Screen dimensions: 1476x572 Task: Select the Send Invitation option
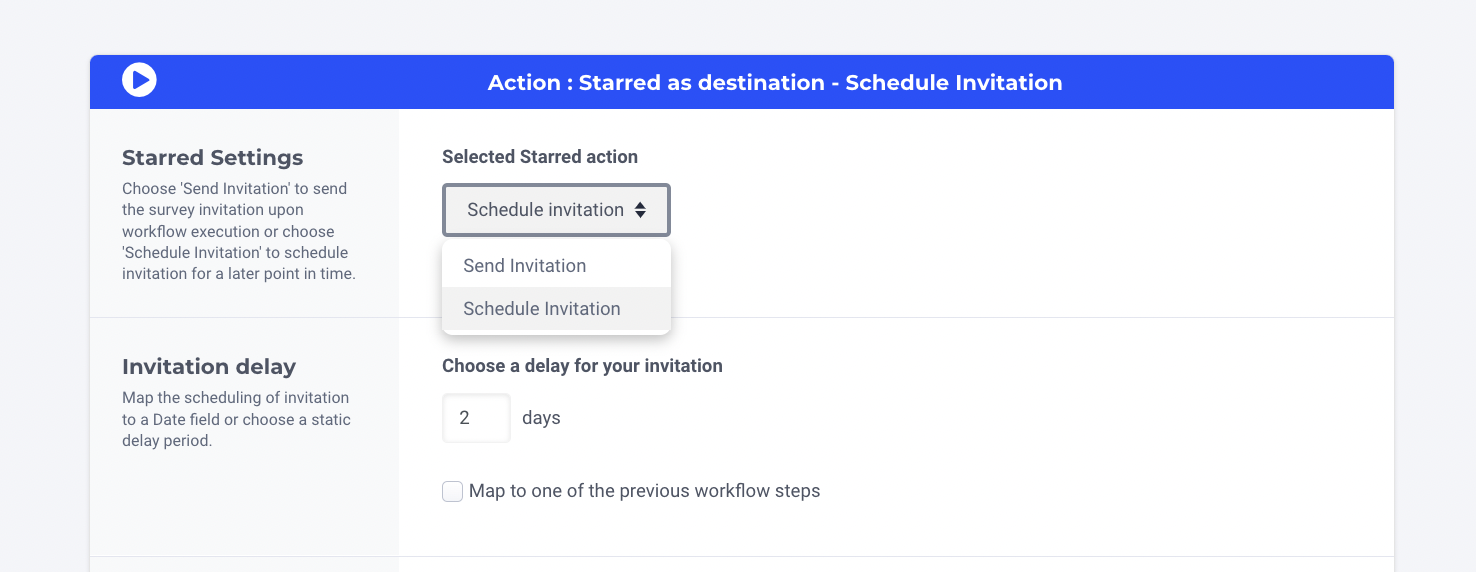(x=525, y=266)
